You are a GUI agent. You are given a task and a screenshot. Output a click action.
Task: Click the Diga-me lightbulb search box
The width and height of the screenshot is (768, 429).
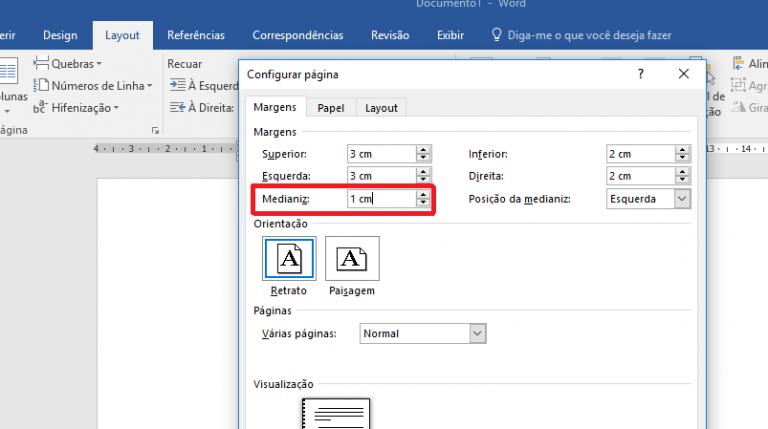[x=580, y=35]
